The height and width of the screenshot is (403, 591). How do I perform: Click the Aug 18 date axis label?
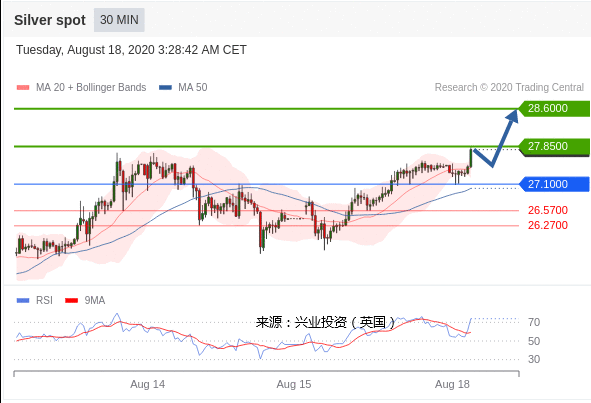452,384
